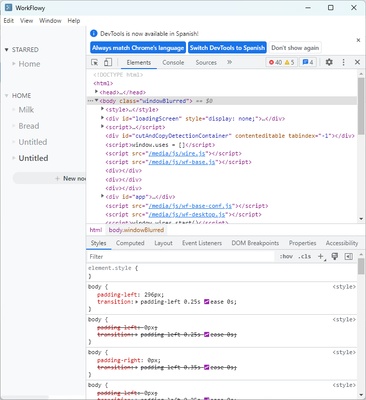This screenshot has height=400, width=366.
Task: Switch to the Elements tab
Action: (139, 62)
